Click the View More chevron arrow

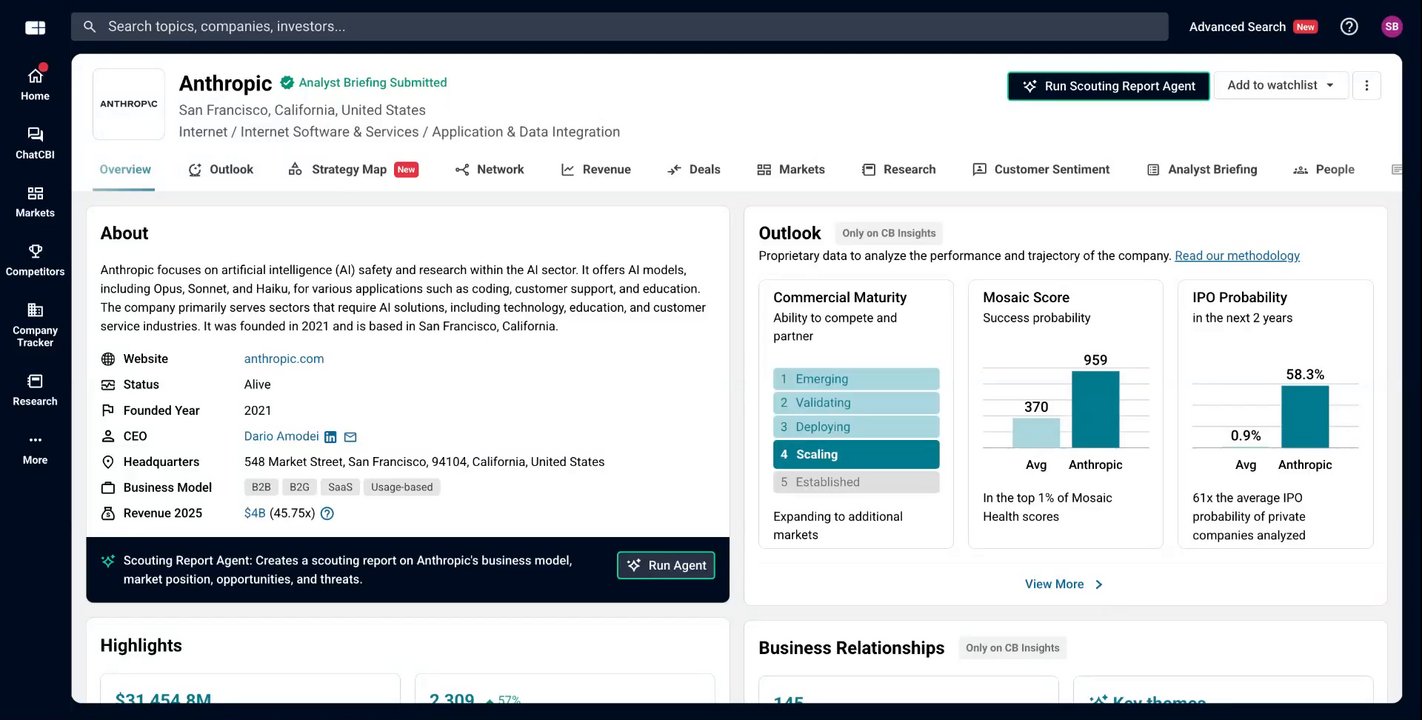coord(1099,585)
